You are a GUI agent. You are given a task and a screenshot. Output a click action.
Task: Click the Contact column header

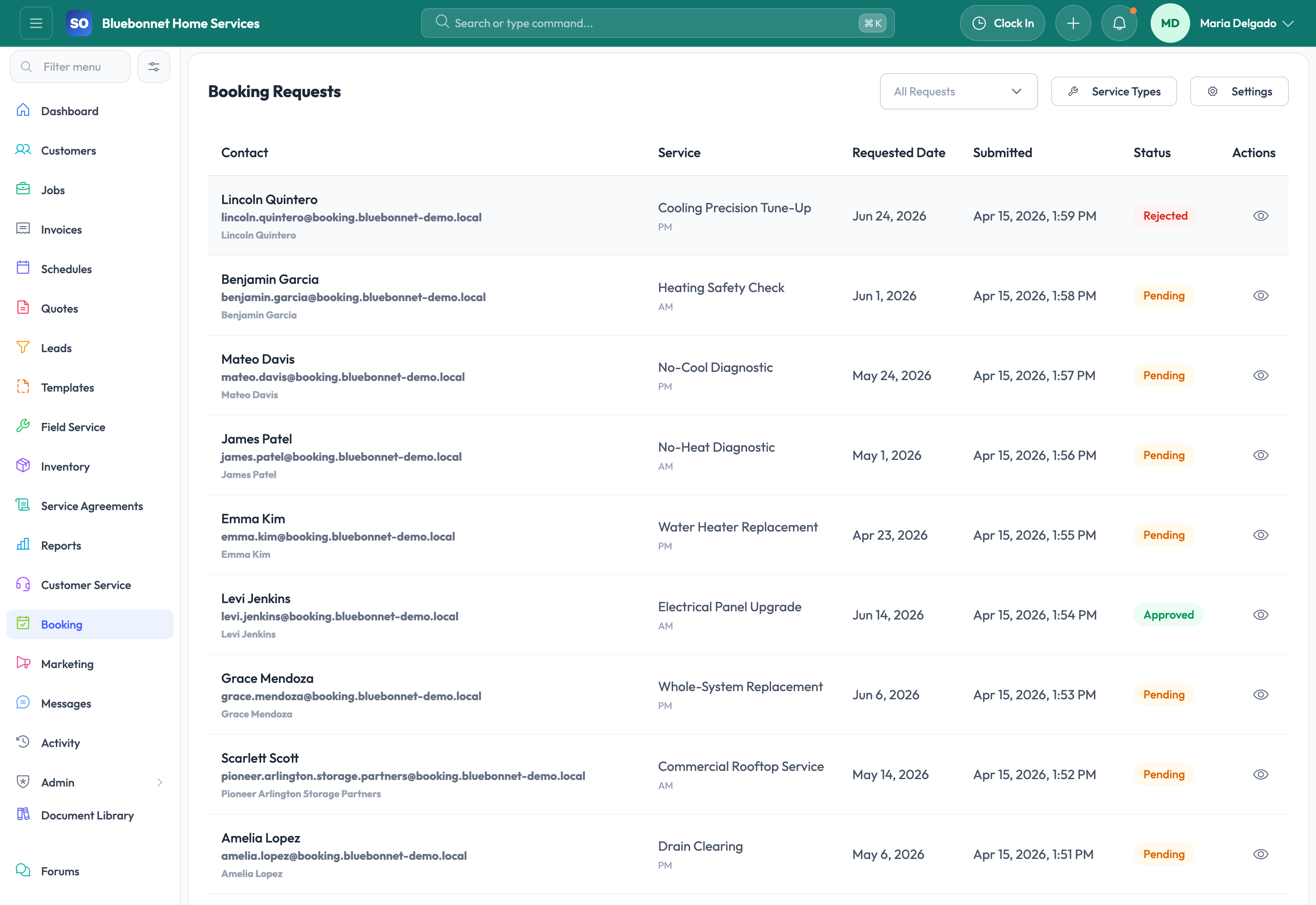[244, 153]
